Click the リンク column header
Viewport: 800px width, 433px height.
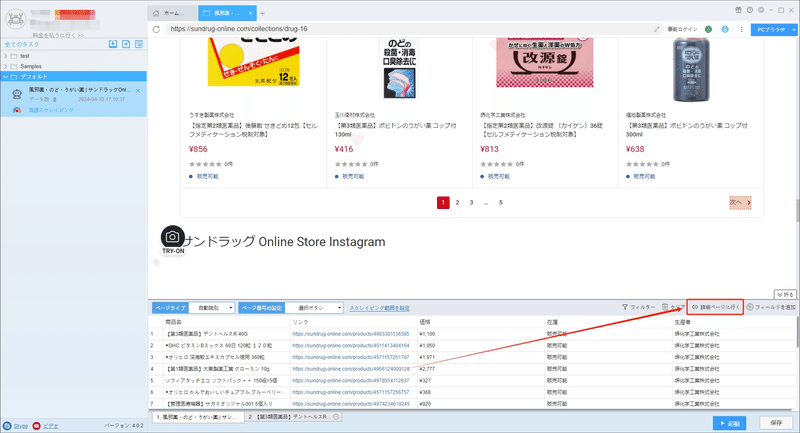point(300,322)
